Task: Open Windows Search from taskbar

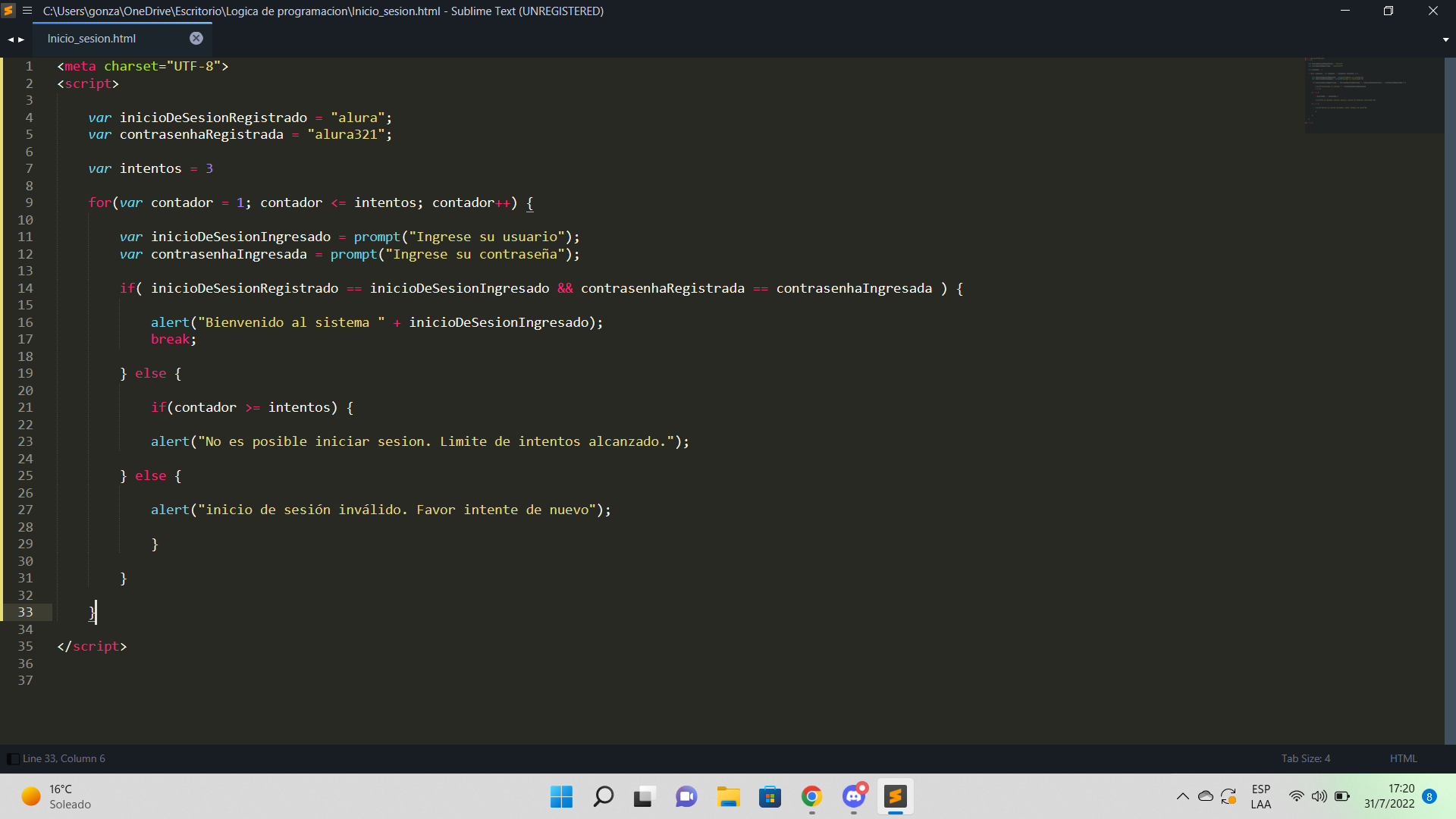Action: pyautogui.click(x=603, y=796)
